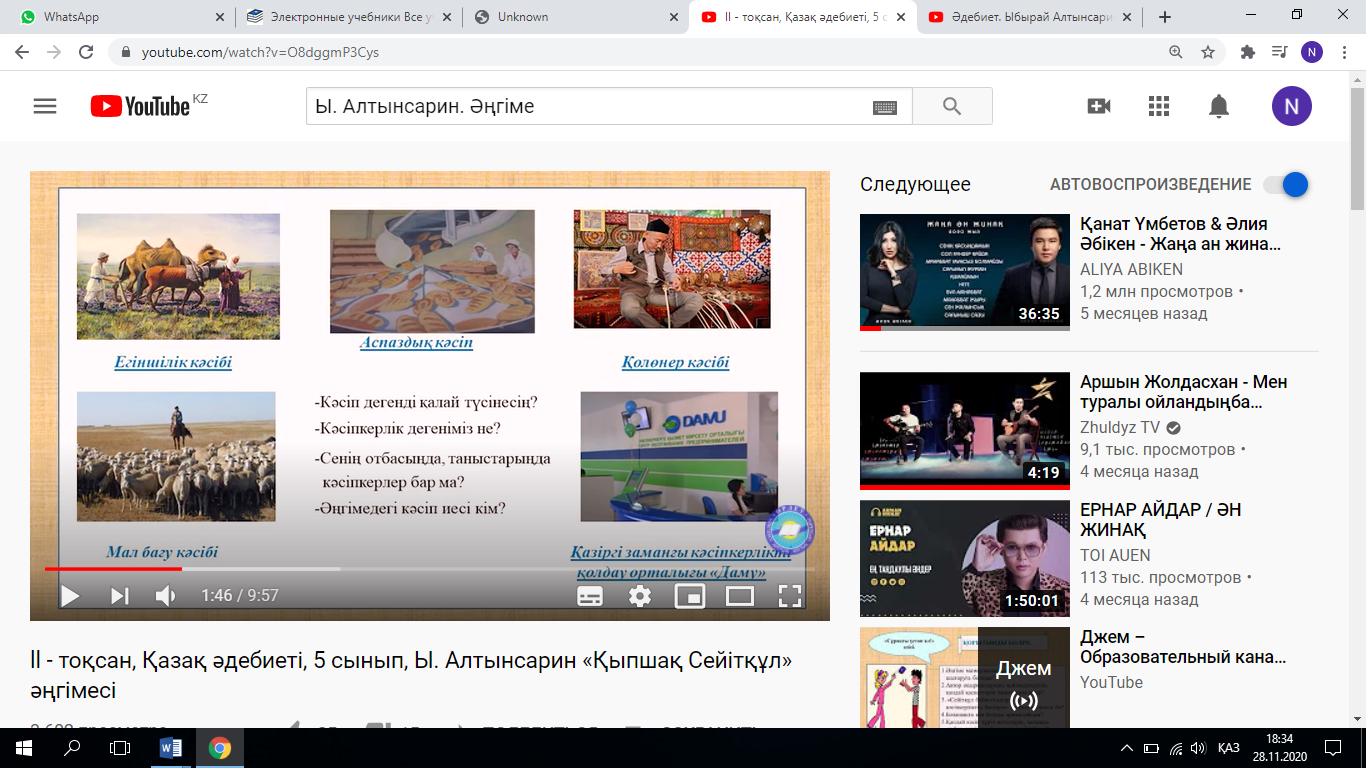Play the paused video
This screenshot has height=768, width=1366.
[70, 596]
